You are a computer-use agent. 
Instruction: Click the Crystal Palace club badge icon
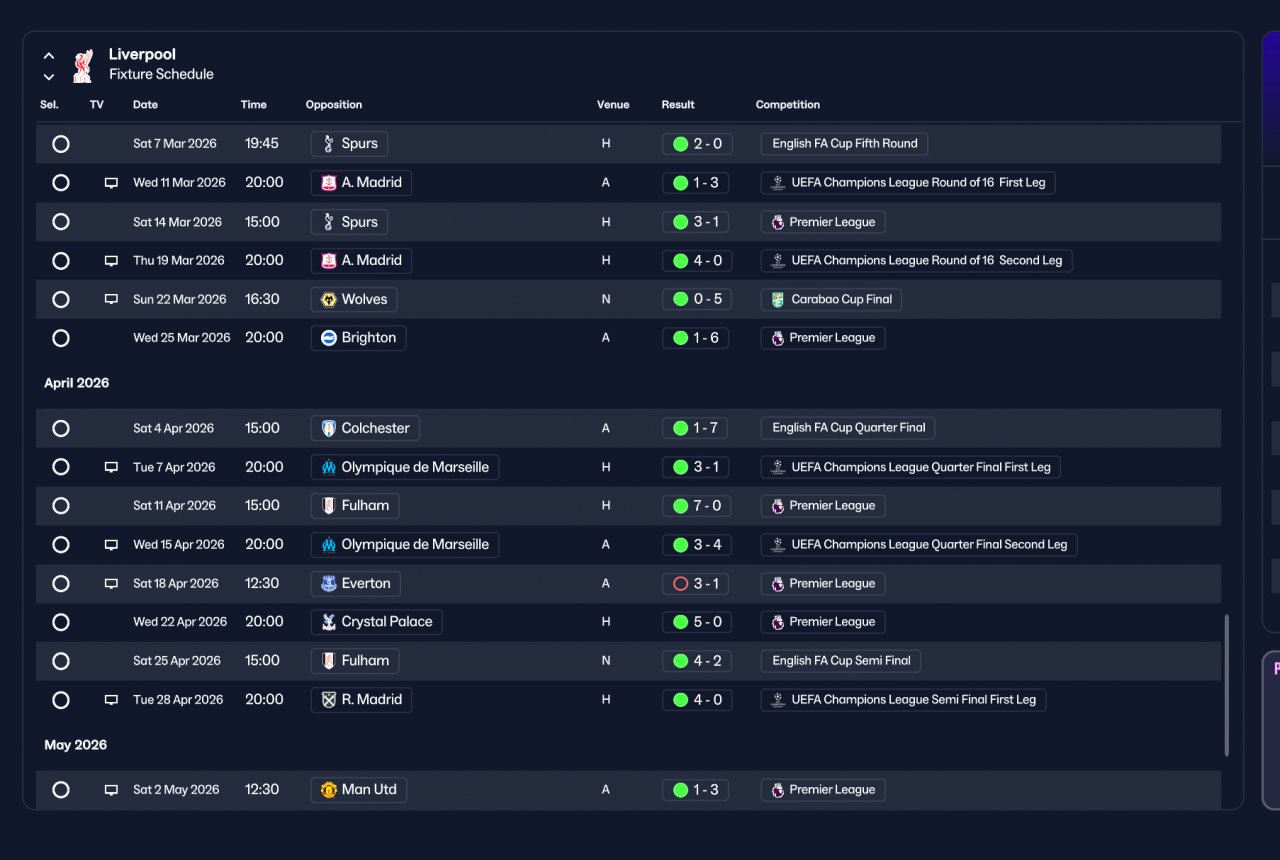click(x=328, y=622)
